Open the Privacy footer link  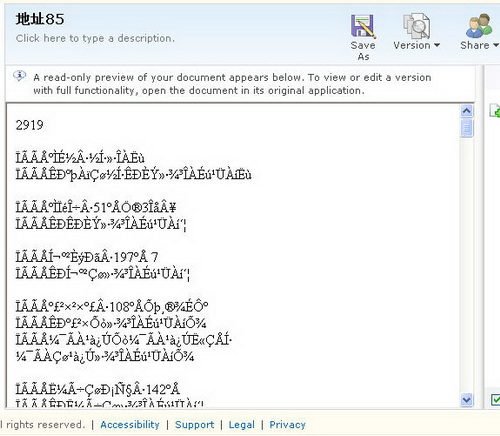click(288, 424)
